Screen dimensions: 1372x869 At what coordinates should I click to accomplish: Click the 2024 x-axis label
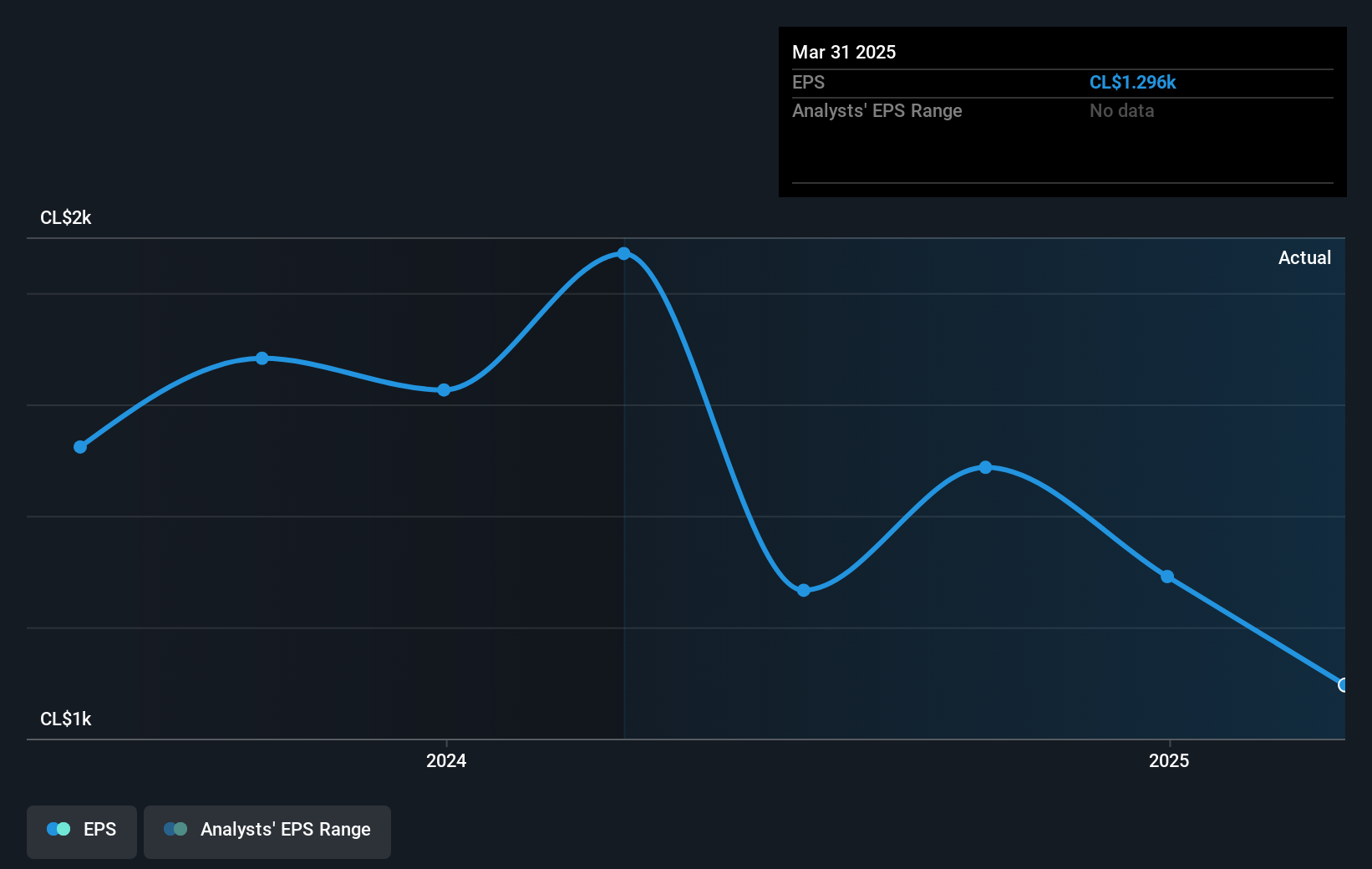(446, 760)
